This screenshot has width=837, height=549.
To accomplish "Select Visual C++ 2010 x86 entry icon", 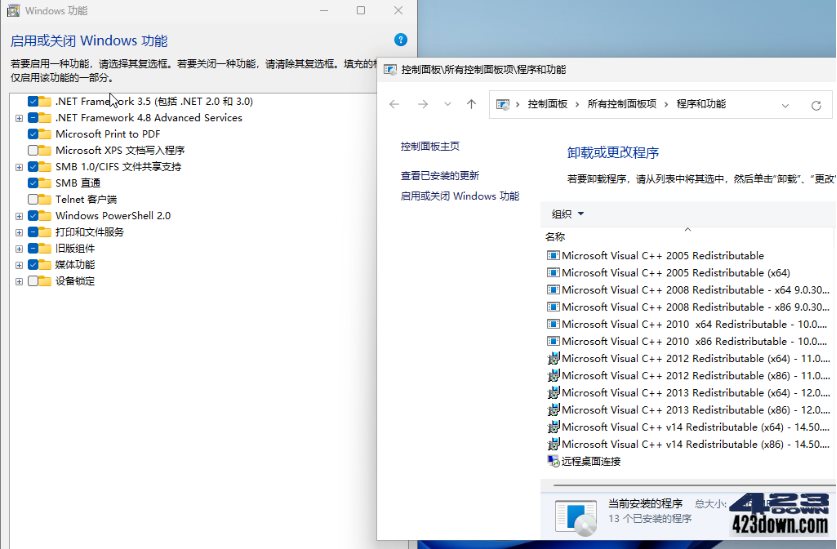I will [553, 341].
